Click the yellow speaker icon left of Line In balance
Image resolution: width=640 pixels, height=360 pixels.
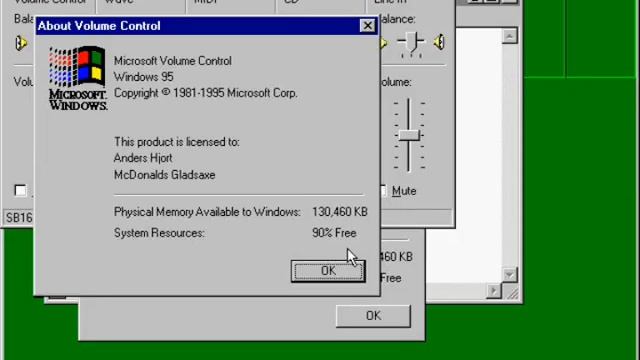coord(384,42)
